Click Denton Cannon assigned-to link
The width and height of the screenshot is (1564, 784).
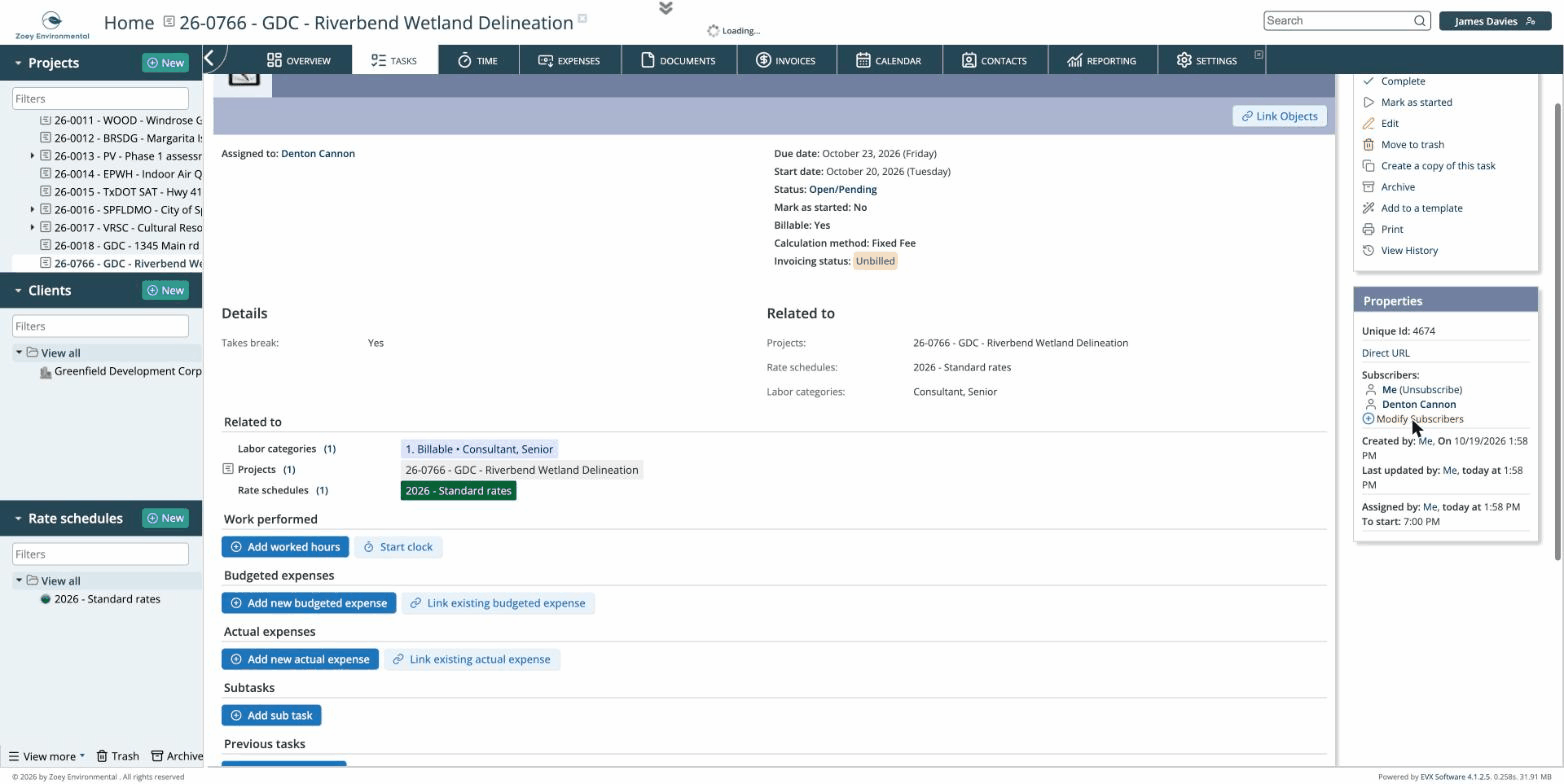pyautogui.click(x=318, y=154)
